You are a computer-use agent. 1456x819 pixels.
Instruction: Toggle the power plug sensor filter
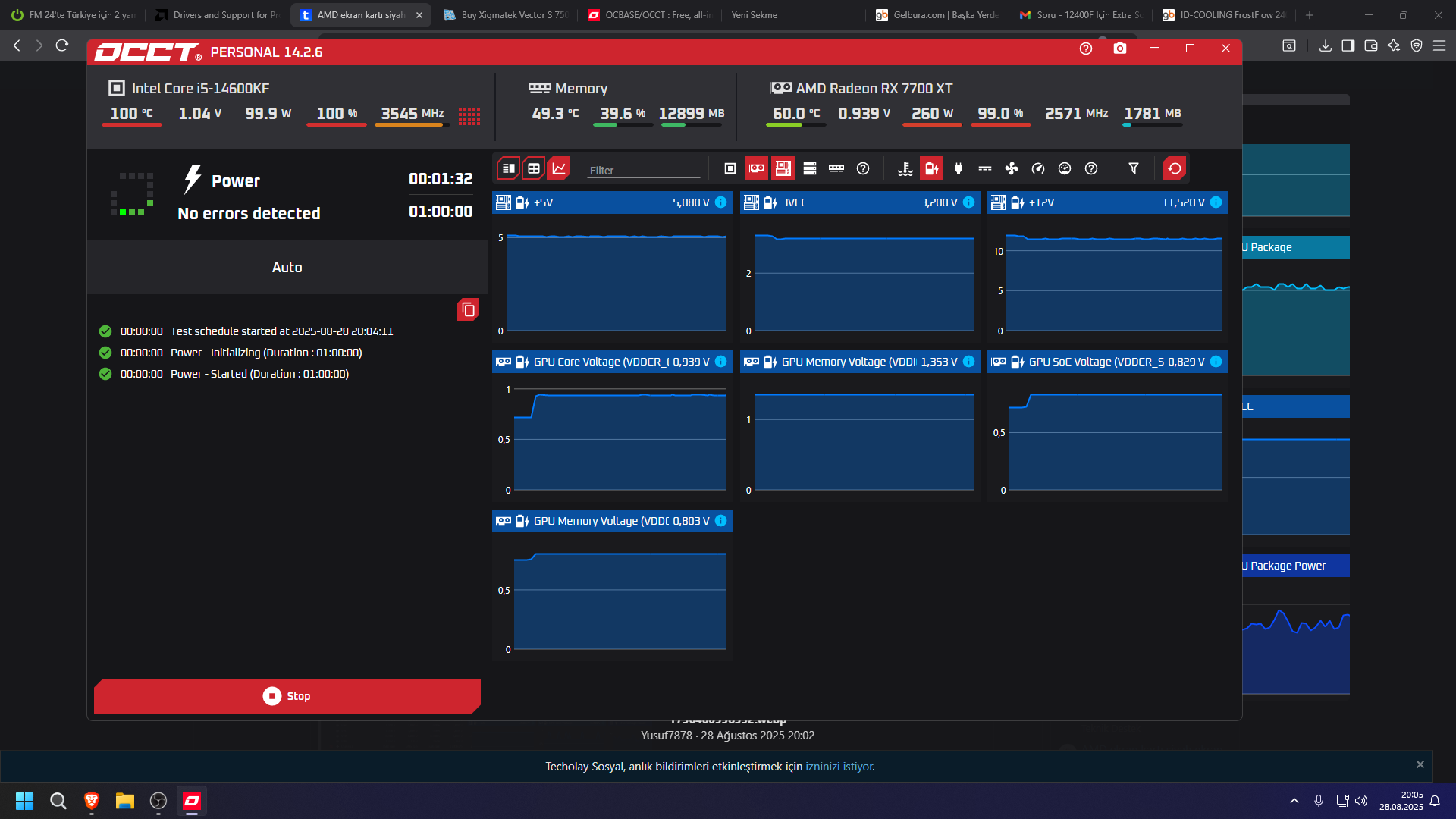click(959, 168)
